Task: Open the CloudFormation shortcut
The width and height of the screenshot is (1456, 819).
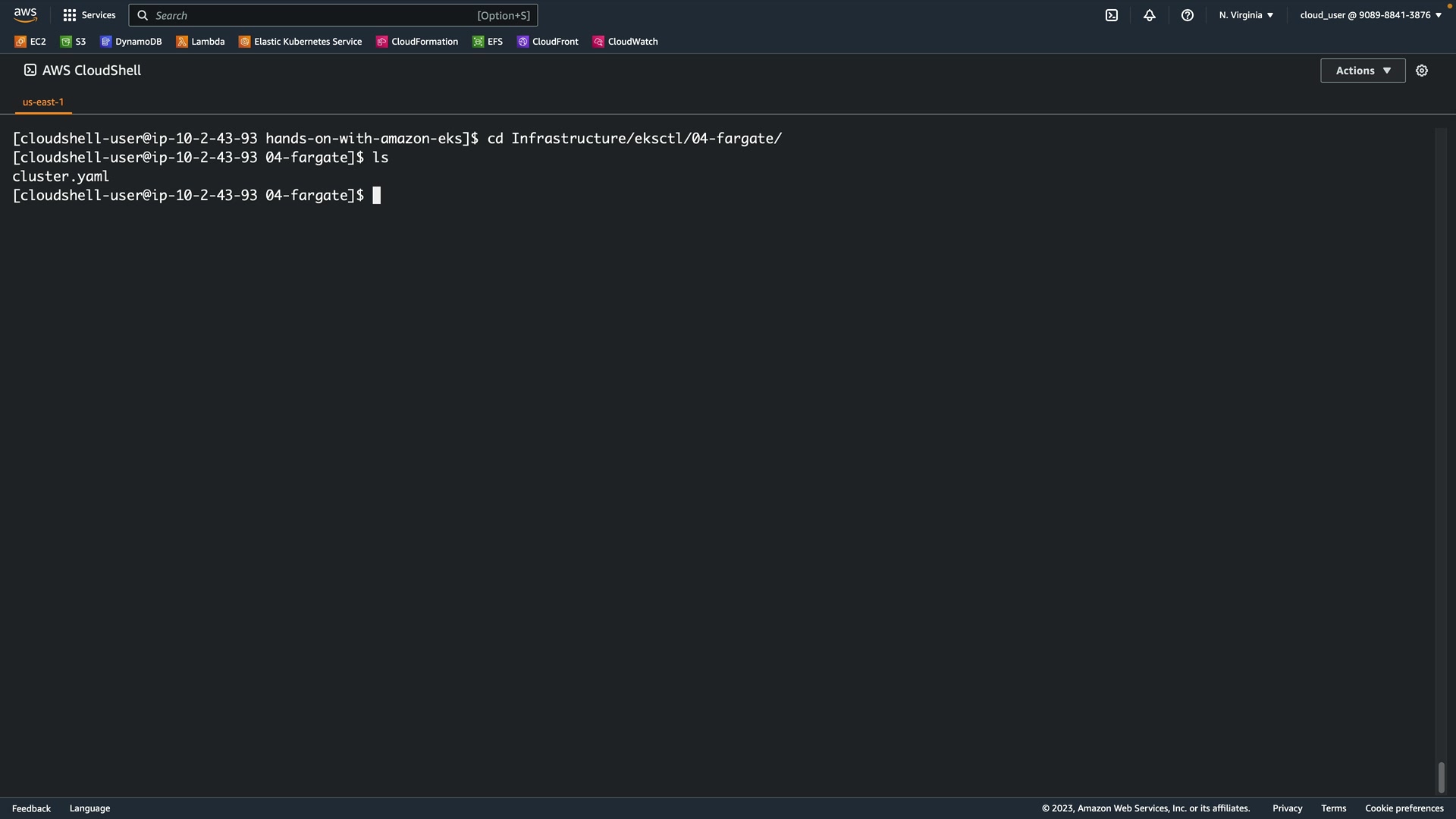Action: coord(417,42)
